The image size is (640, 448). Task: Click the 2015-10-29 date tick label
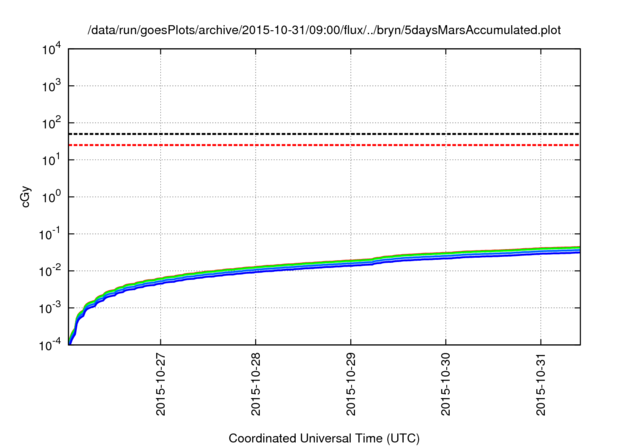pyautogui.click(x=351, y=384)
